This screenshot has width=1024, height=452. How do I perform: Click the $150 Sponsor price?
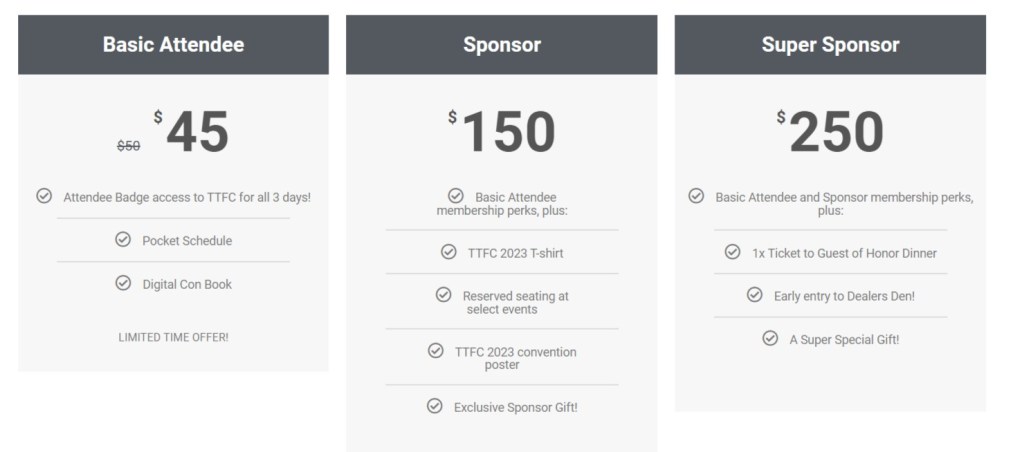pos(507,132)
